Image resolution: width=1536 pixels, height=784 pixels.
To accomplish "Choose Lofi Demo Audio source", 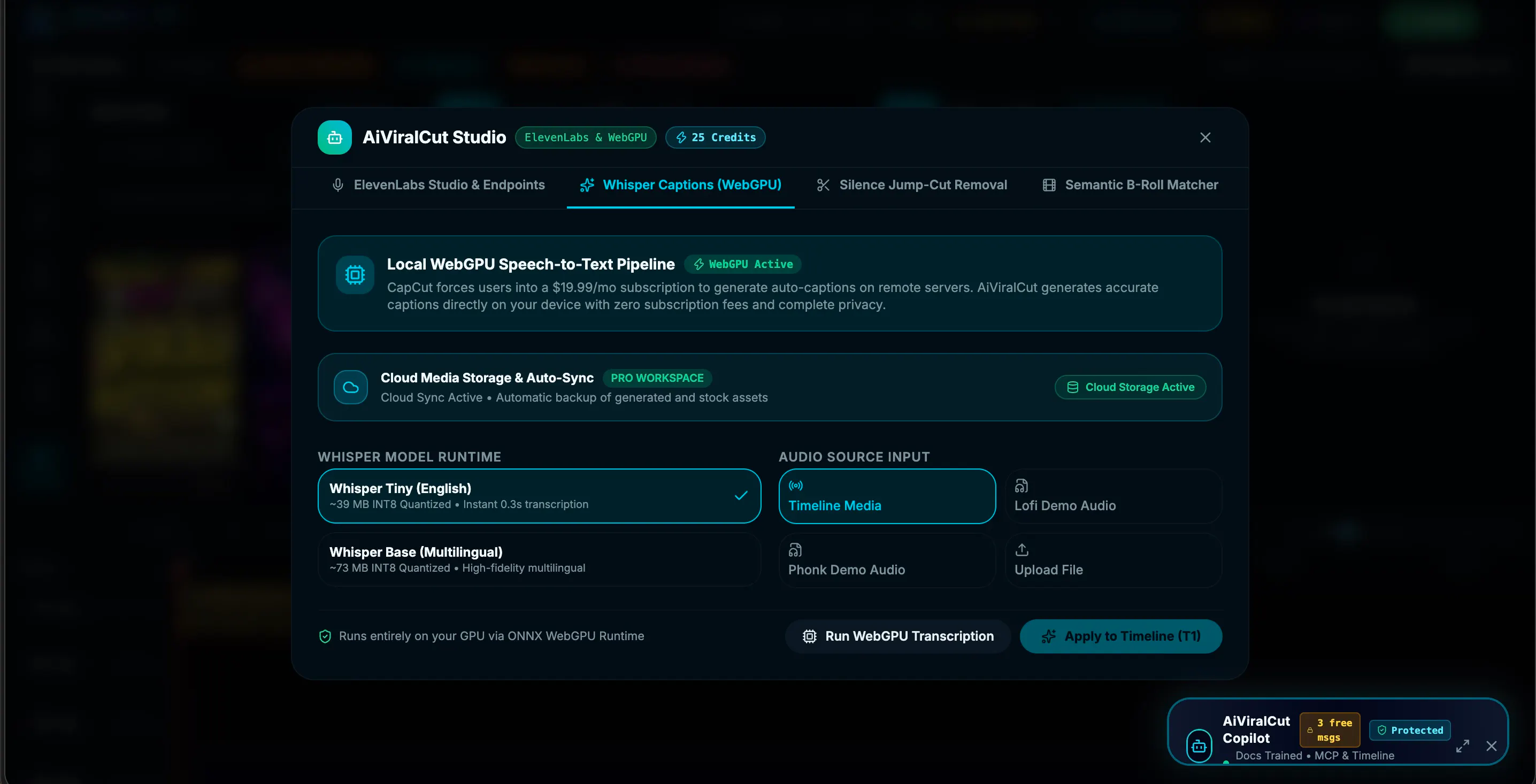I will 1113,496.
